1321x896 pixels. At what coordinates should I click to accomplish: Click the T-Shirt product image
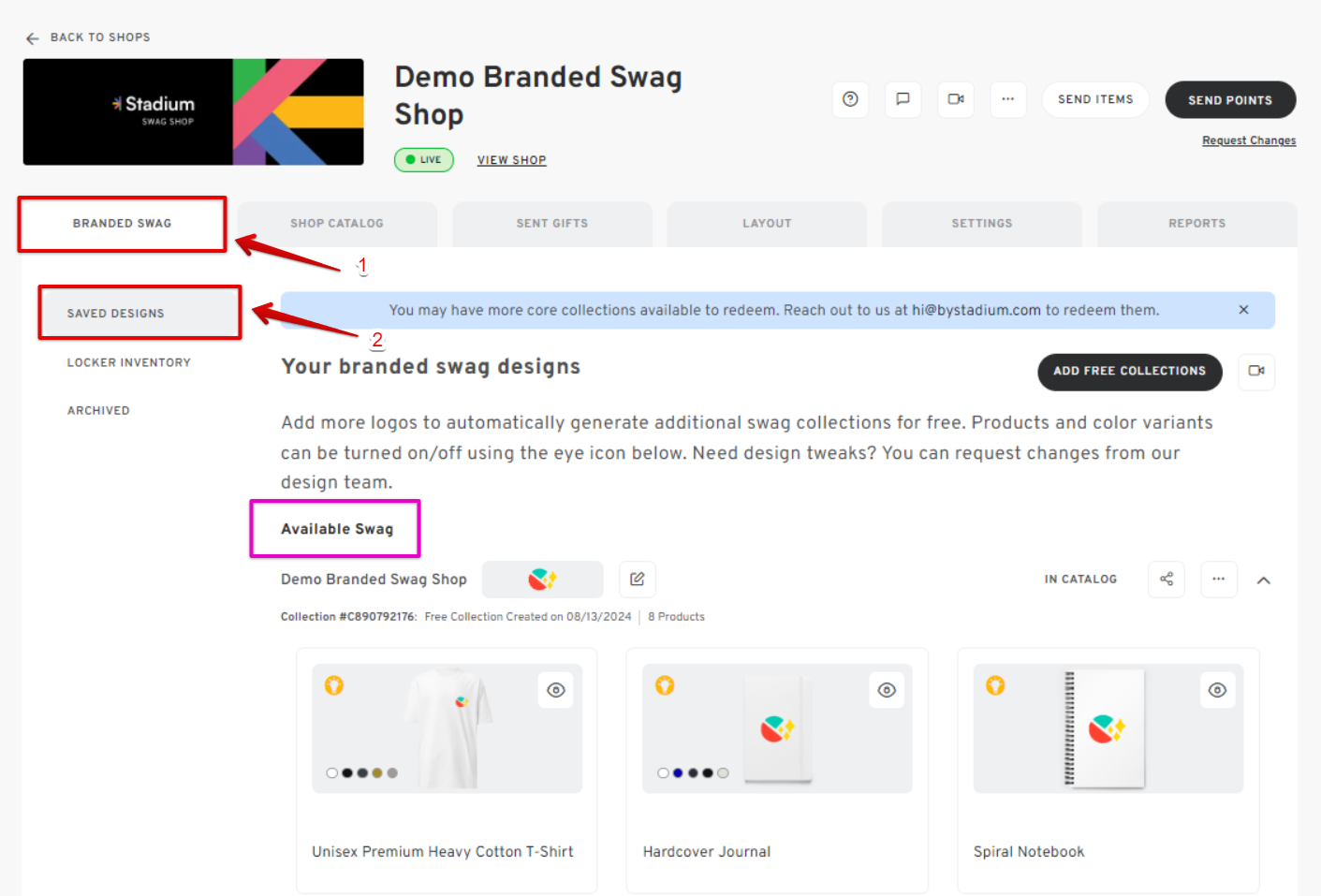point(448,728)
